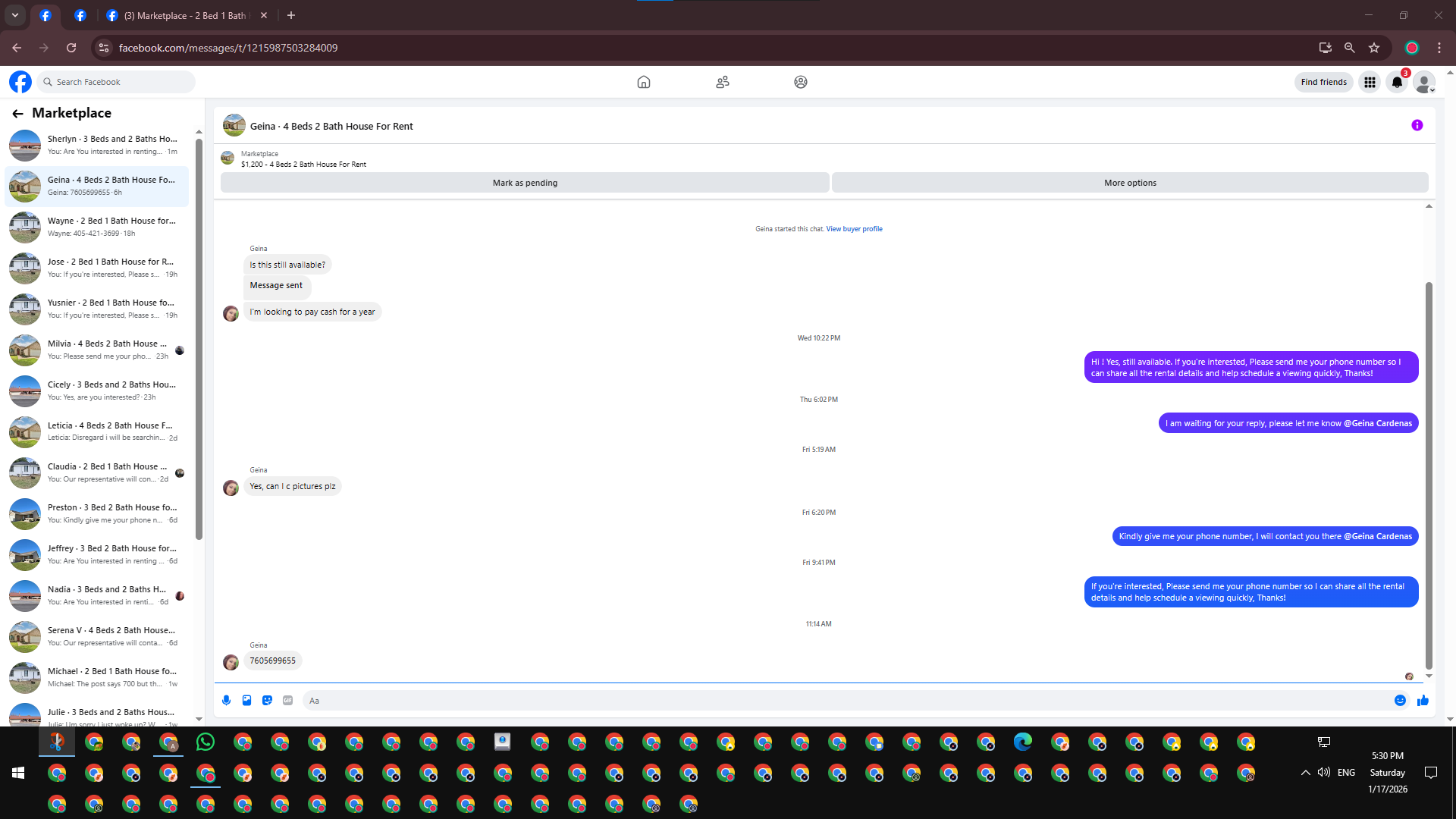Open the Friends tab icon
1456x819 pixels.
click(722, 82)
